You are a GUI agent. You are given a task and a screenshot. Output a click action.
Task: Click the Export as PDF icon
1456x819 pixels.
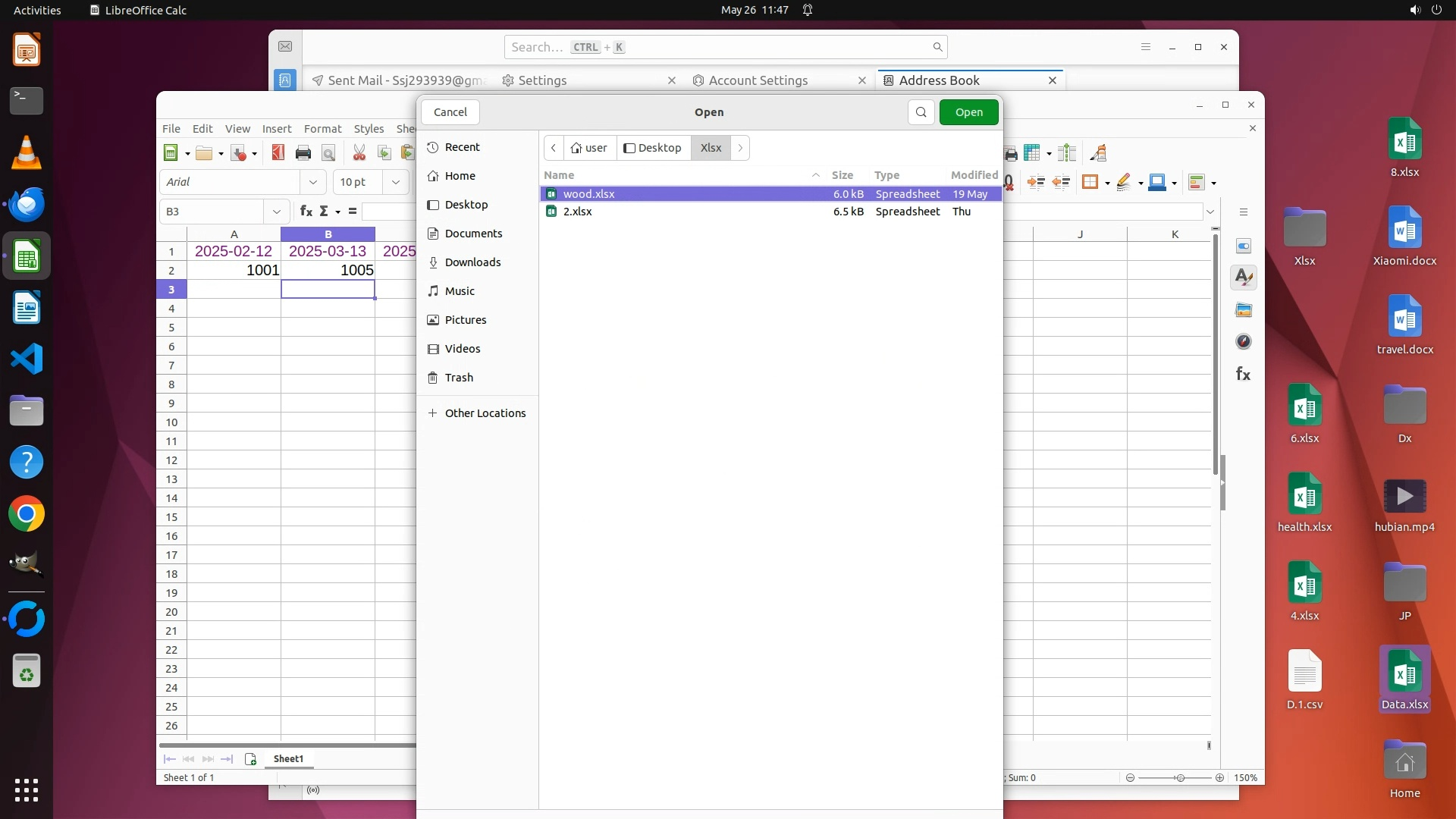click(x=278, y=152)
